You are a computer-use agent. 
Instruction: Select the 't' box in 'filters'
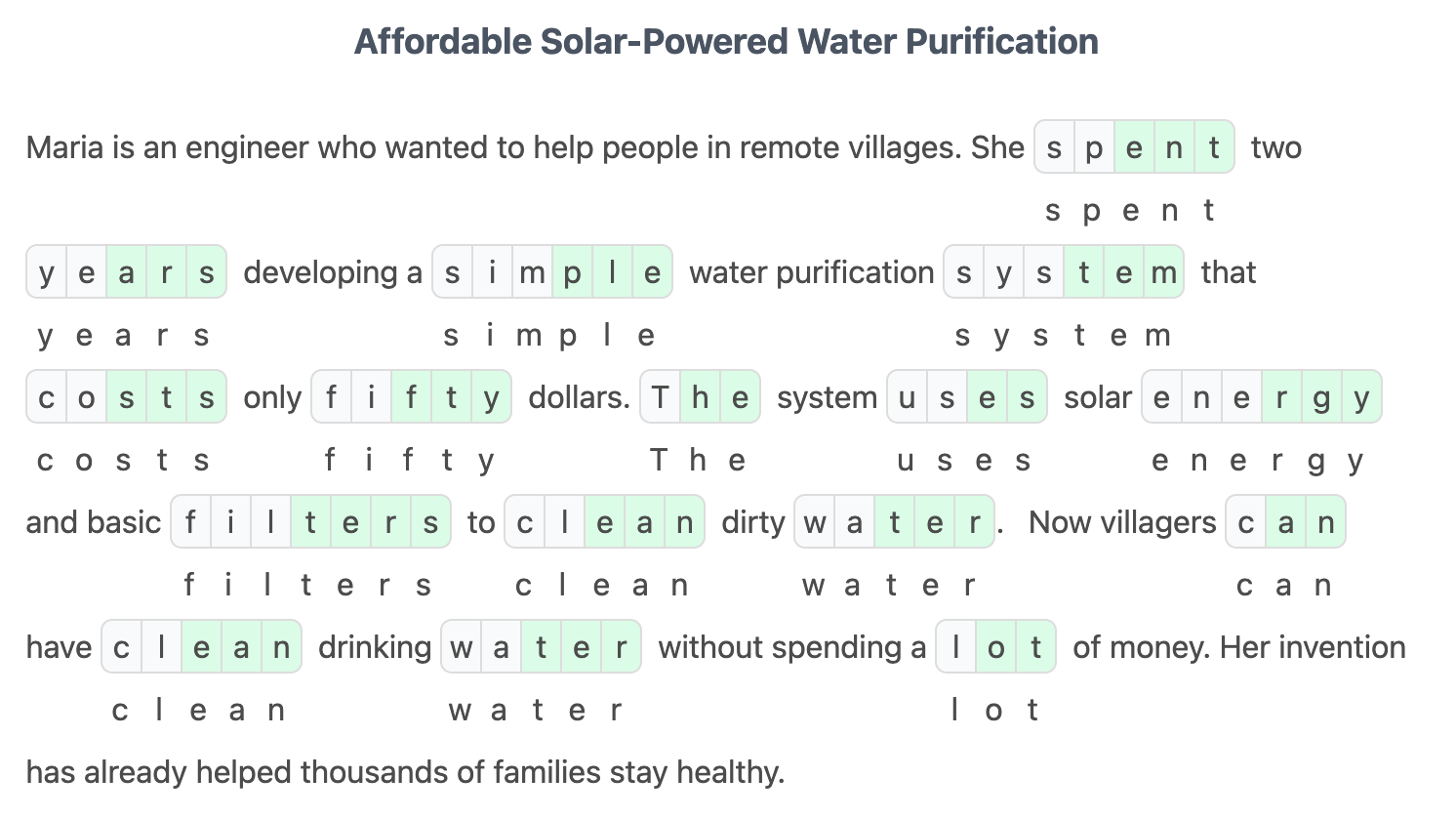coord(310,522)
